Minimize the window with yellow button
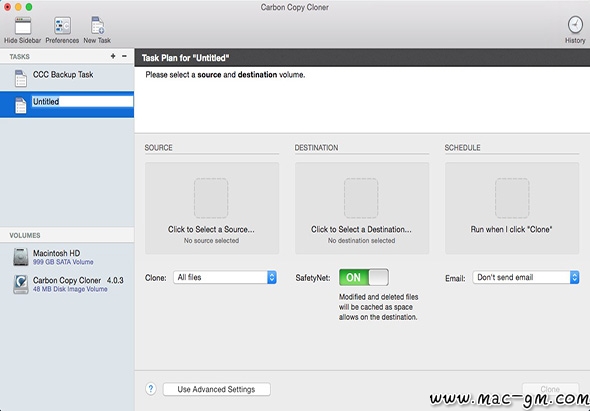Image resolution: width=590 pixels, height=411 pixels. [x=18, y=7]
